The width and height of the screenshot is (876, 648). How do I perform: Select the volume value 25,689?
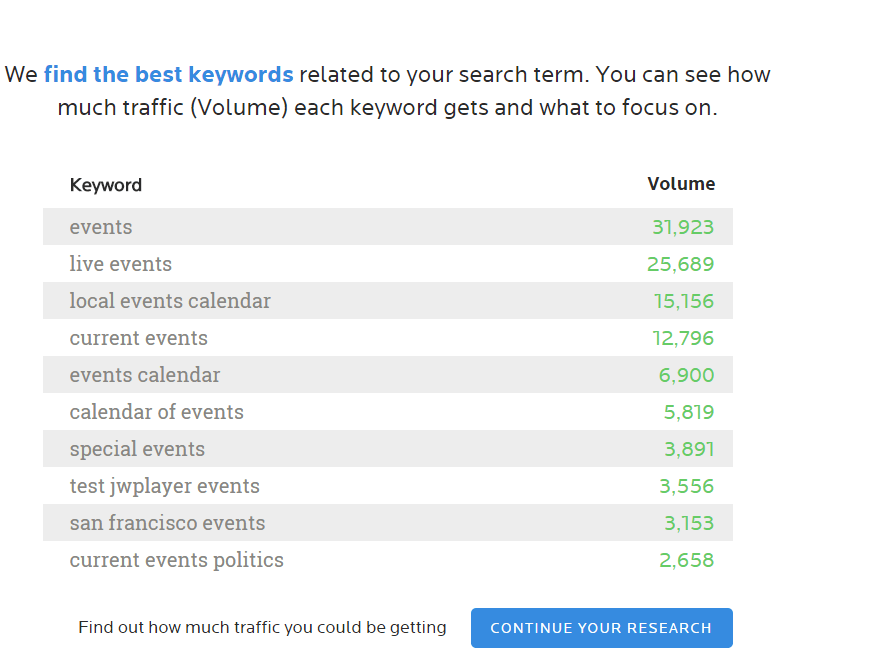pos(680,264)
